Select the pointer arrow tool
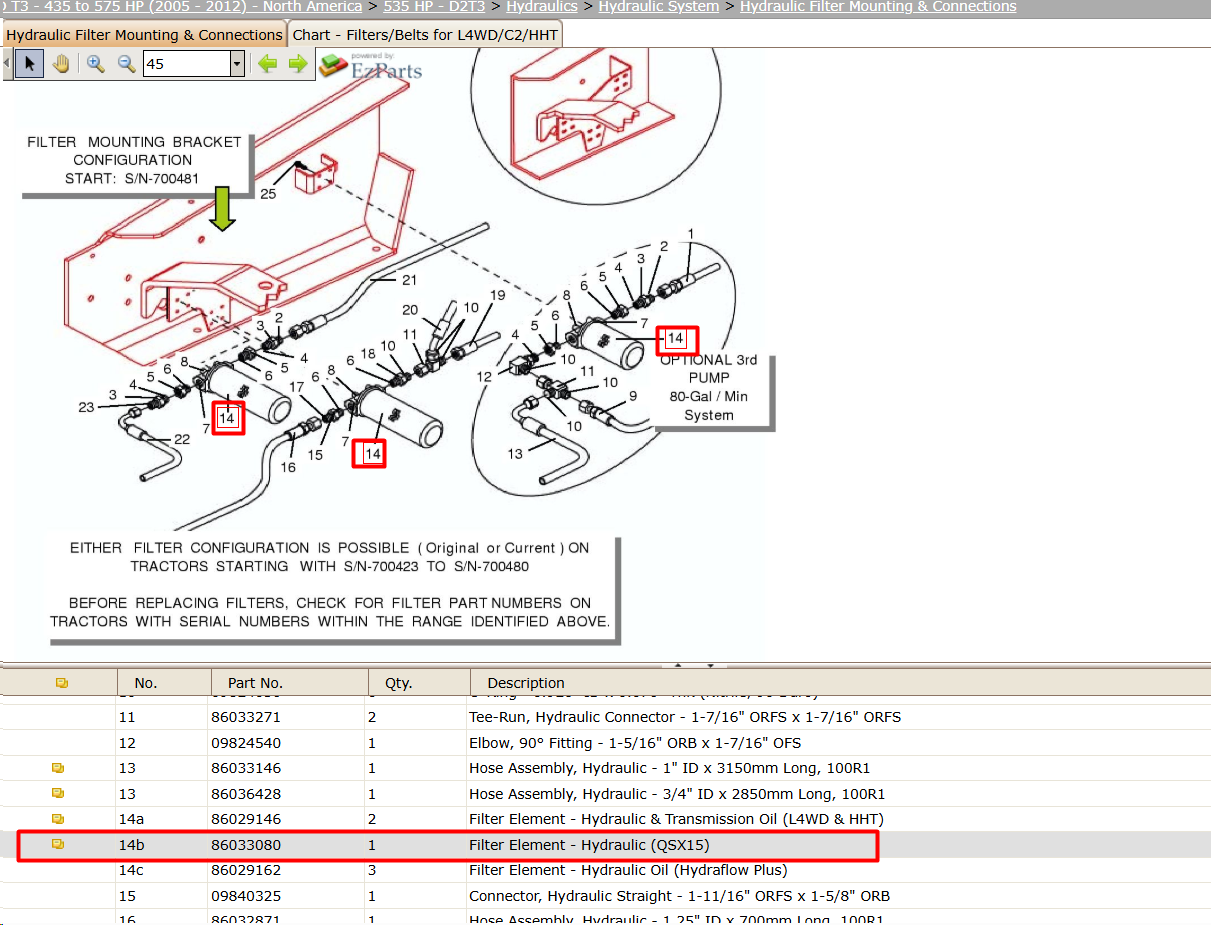This screenshot has width=1211, height=925. 29,64
